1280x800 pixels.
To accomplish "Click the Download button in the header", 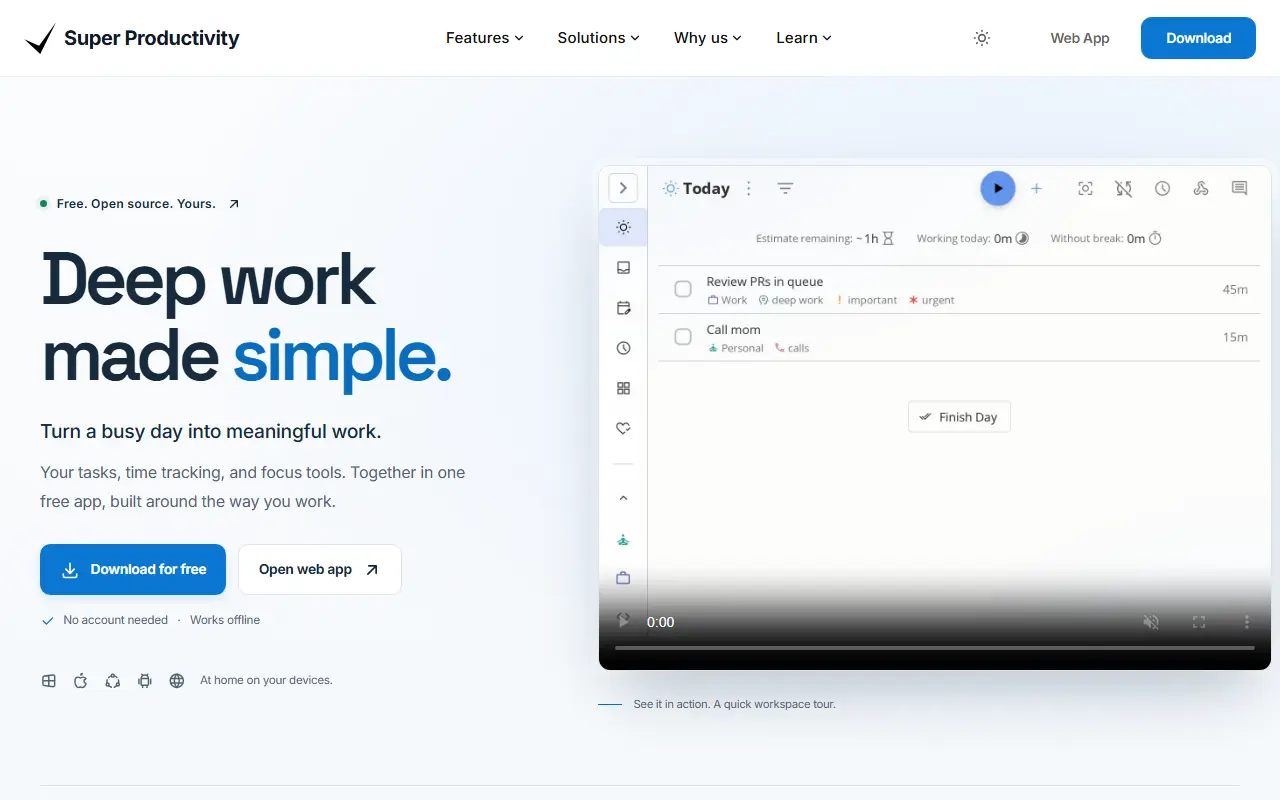I will [1198, 38].
